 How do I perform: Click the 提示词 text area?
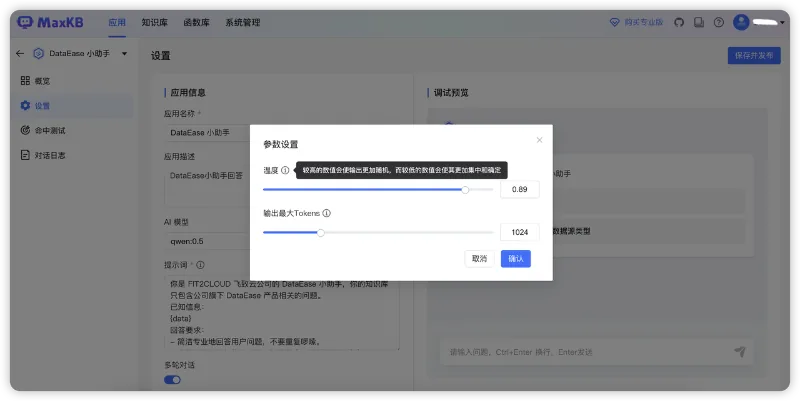[x=282, y=313]
